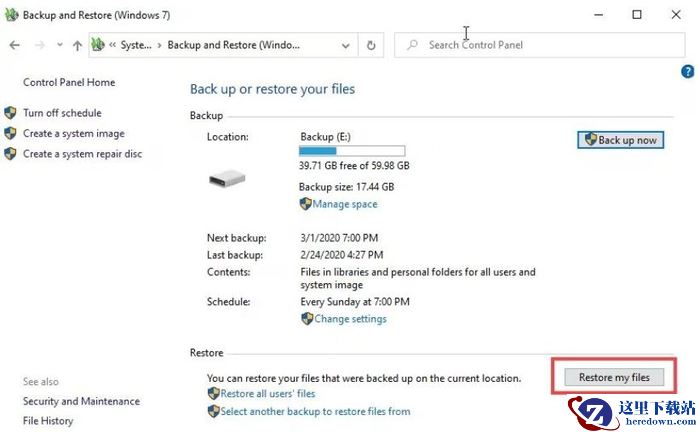Select Turn off schedule

pyautogui.click(x=62, y=113)
